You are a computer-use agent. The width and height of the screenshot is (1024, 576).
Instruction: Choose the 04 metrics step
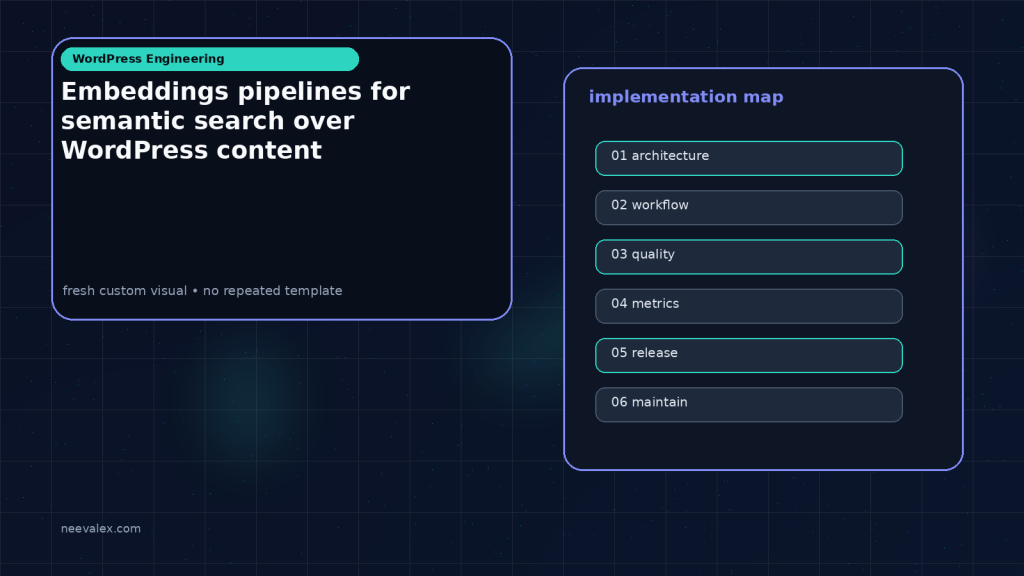click(x=748, y=306)
